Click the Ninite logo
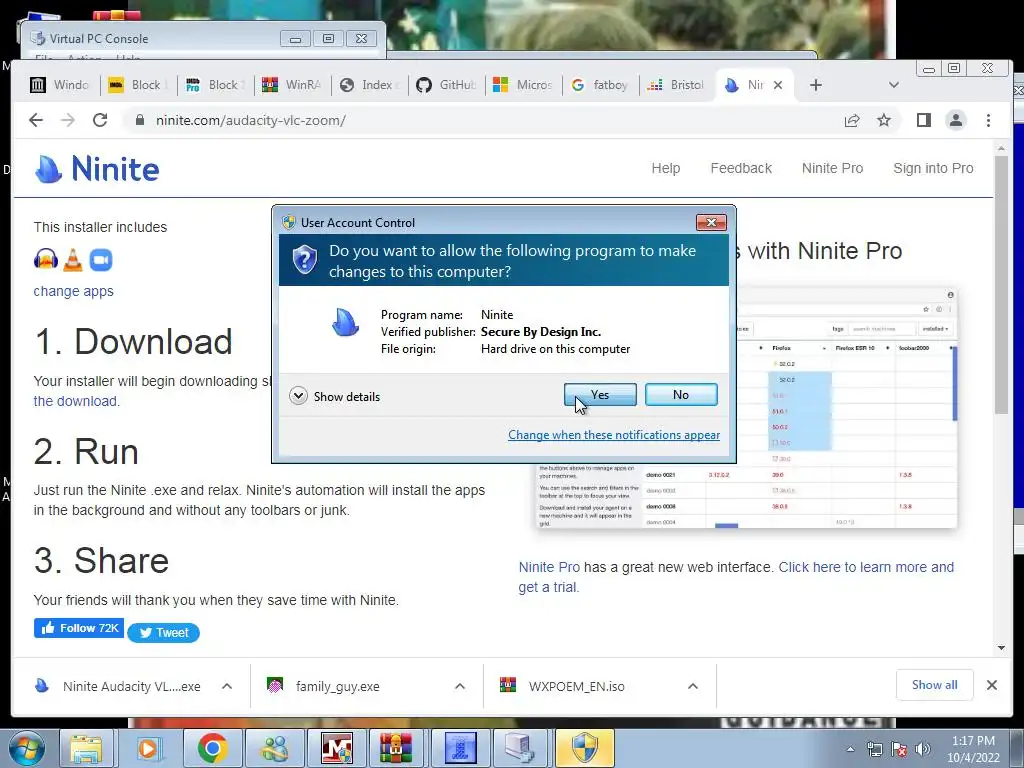This screenshot has height=768, width=1024. click(x=97, y=168)
